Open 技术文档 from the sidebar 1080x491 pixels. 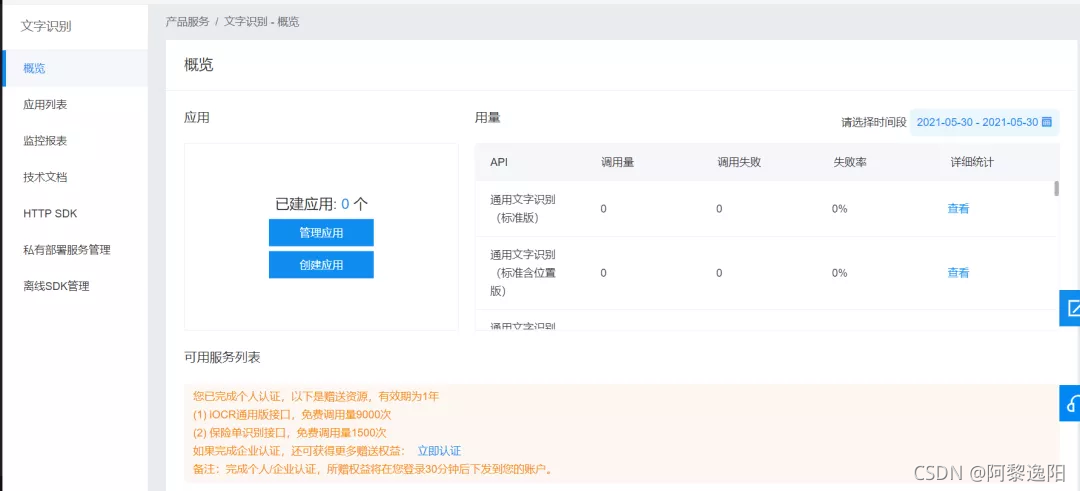point(74,178)
